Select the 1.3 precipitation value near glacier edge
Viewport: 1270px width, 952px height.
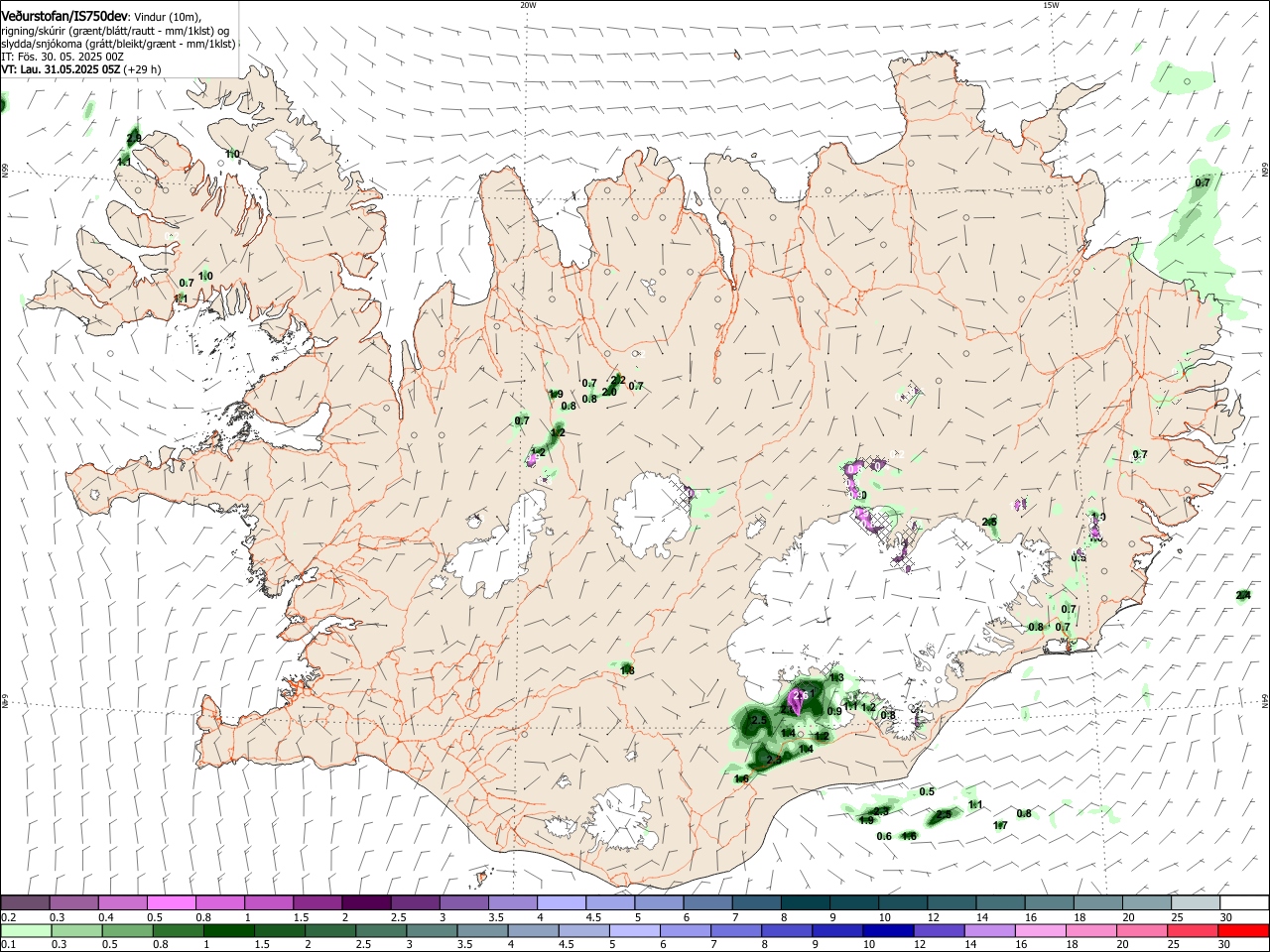(x=836, y=678)
